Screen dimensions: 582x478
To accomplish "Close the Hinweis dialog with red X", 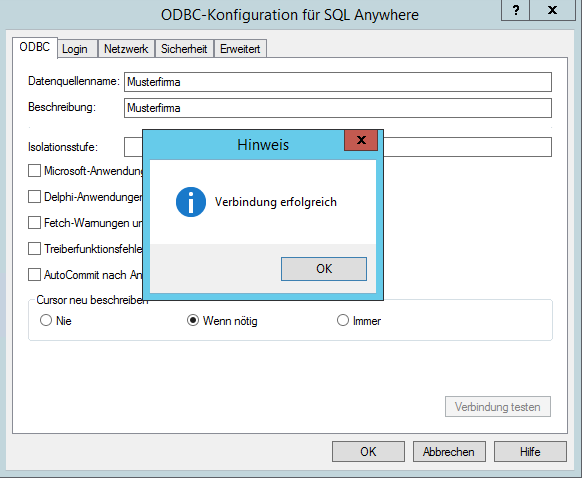I will [361, 140].
